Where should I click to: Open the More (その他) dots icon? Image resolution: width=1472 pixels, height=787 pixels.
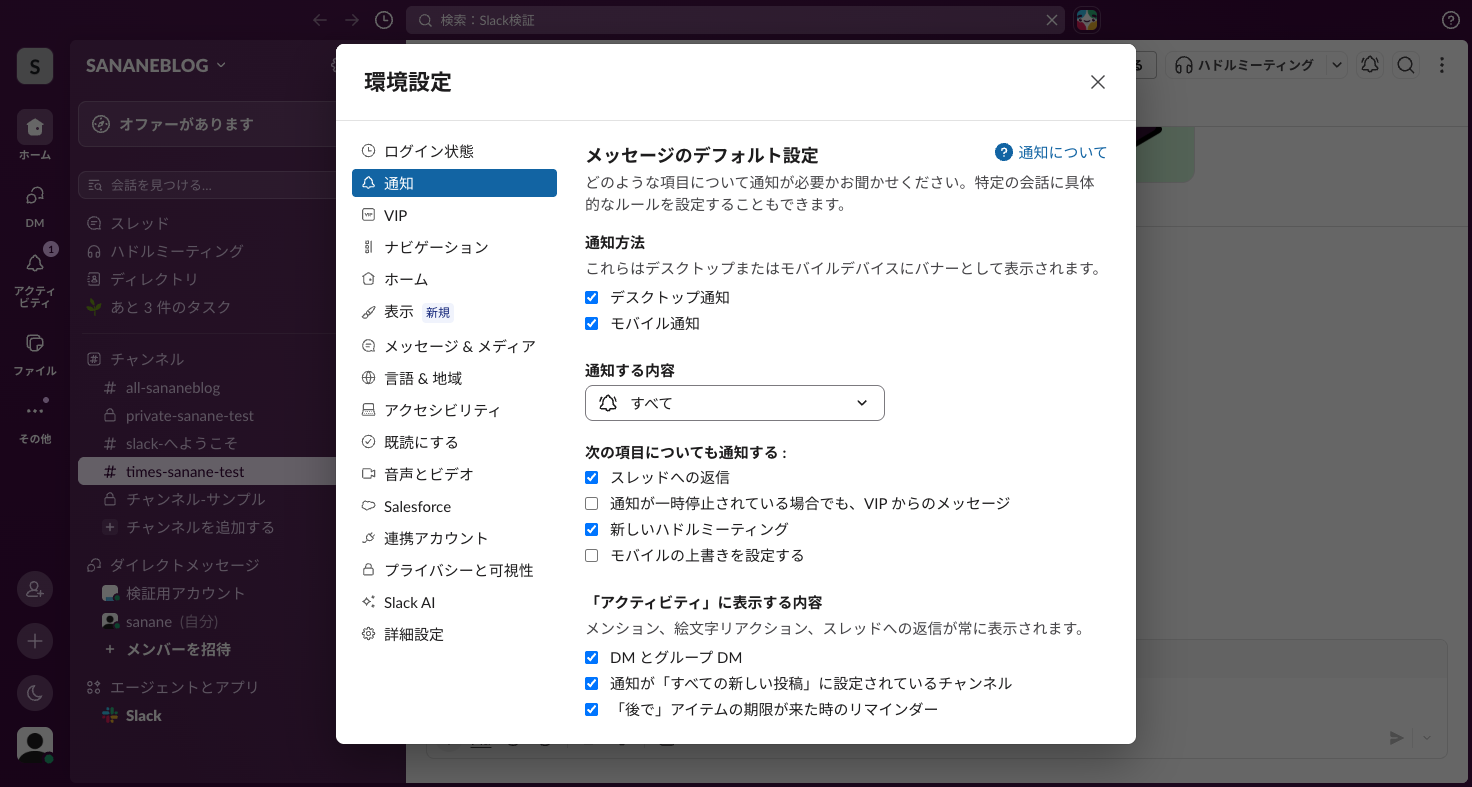coord(35,411)
